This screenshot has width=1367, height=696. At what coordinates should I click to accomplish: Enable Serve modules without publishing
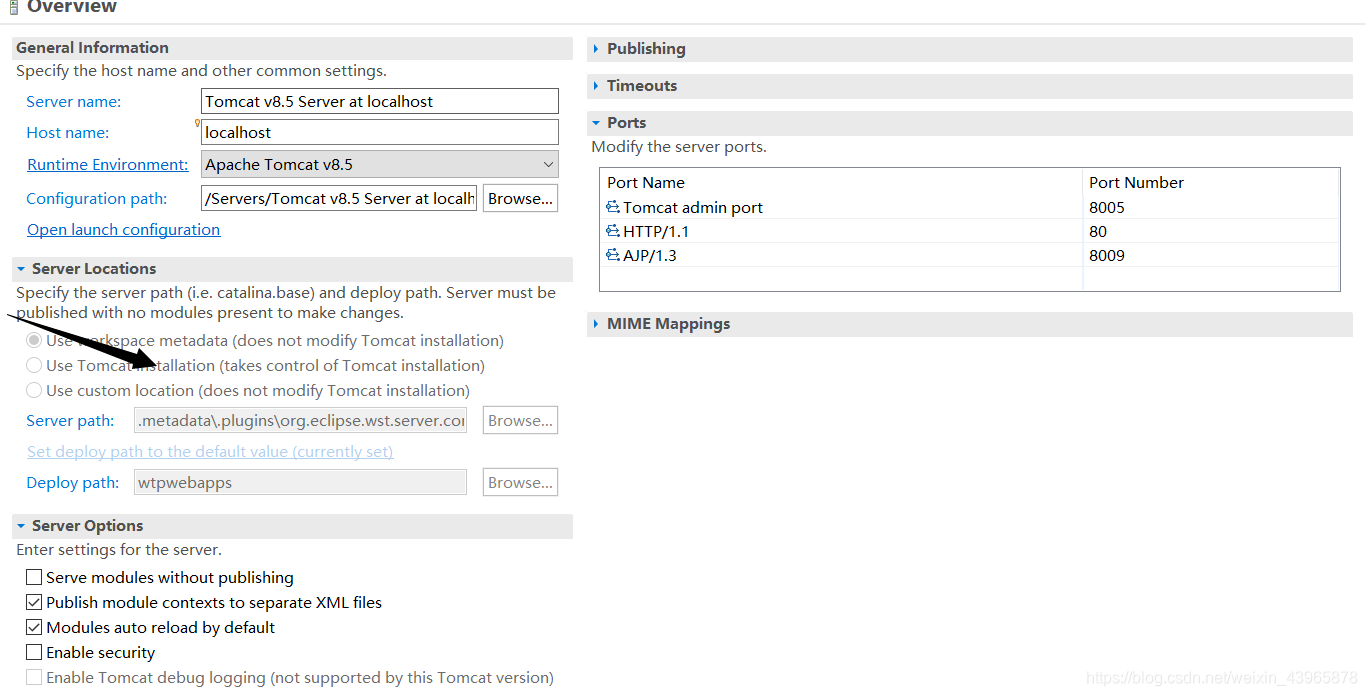click(x=34, y=577)
